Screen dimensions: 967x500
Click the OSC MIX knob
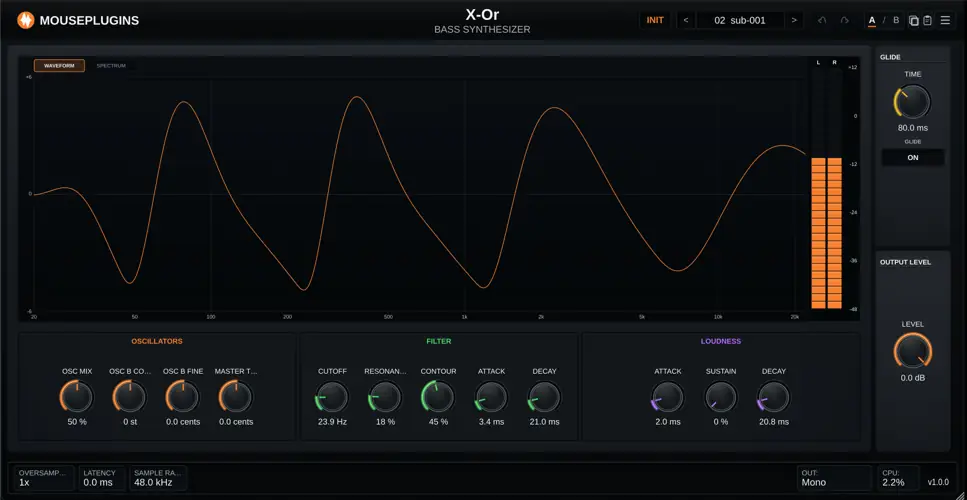(77, 396)
